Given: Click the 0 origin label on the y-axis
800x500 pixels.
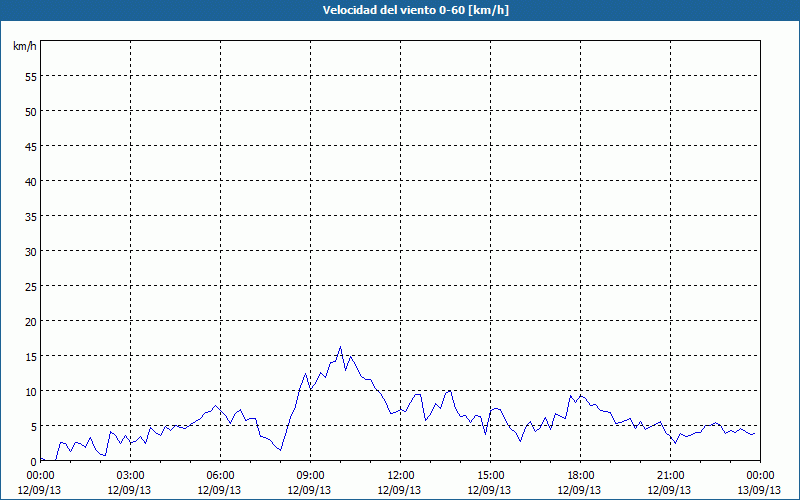Looking at the screenshot, I should [33, 461].
